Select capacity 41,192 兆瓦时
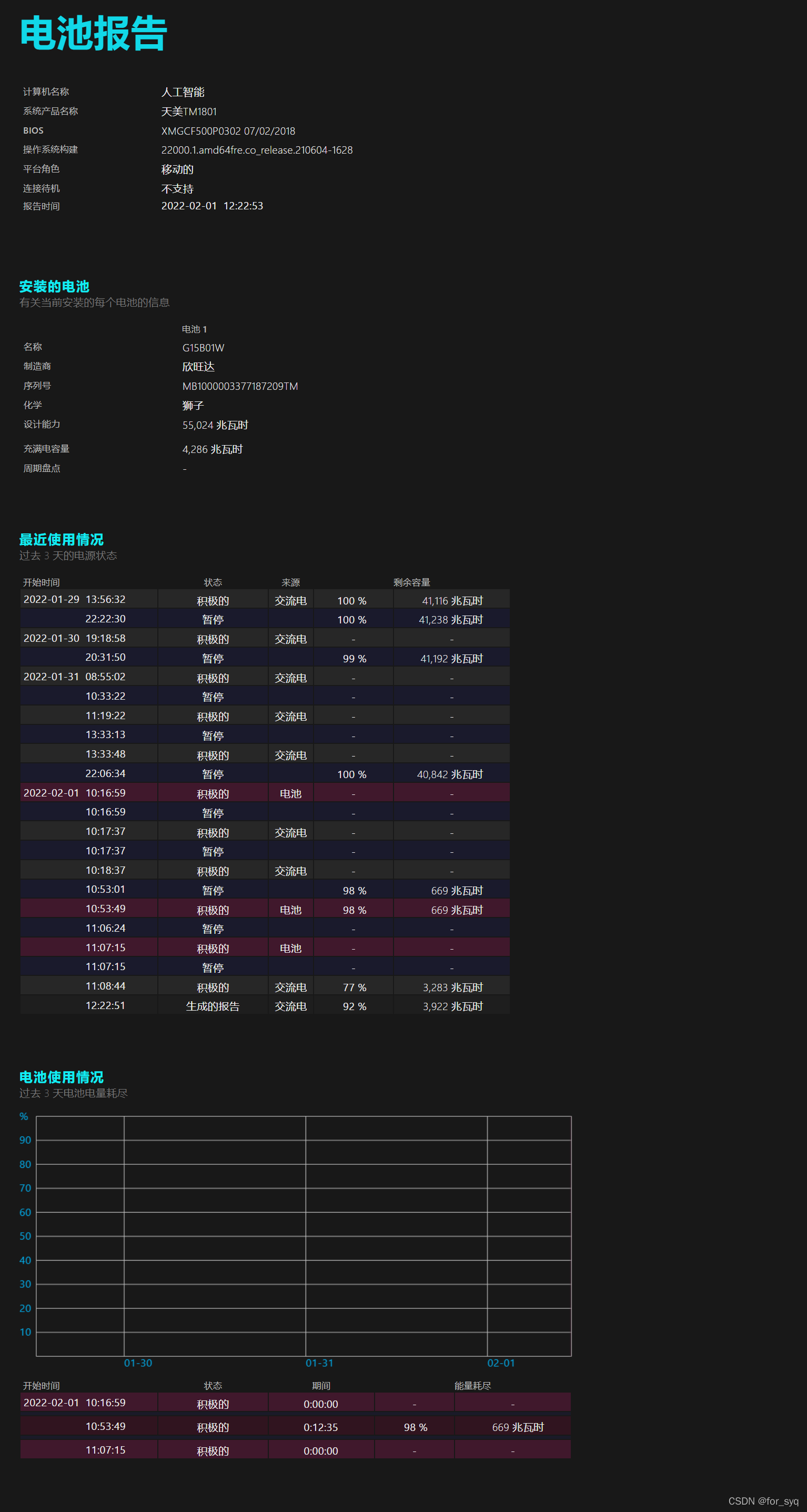Image resolution: width=807 pixels, height=1512 pixels. (x=451, y=659)
